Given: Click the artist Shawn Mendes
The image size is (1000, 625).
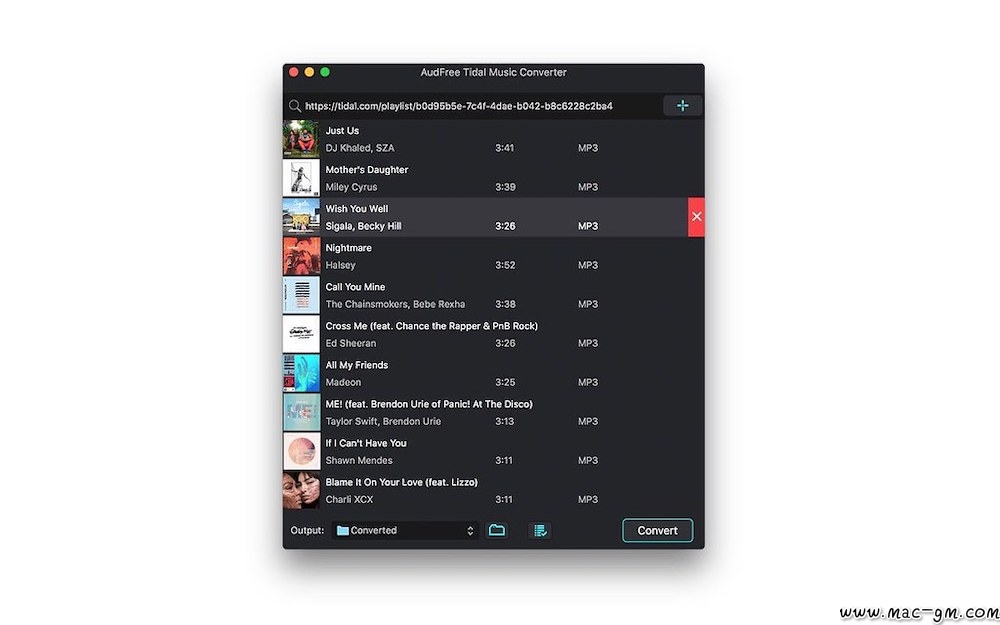Looking at the screenshot, I should tap(359, 460).
